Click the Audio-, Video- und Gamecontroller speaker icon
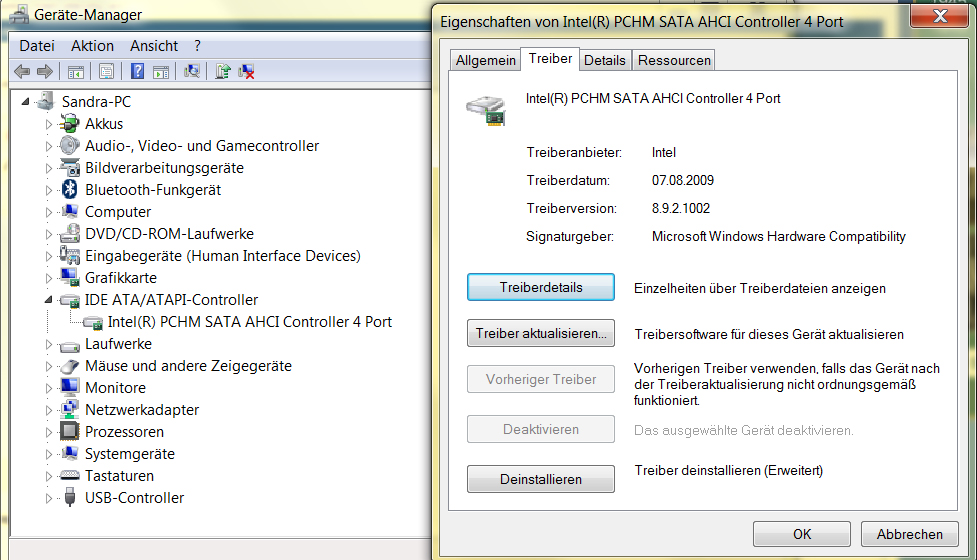This screenshot has height=560, width=977. 69,146
